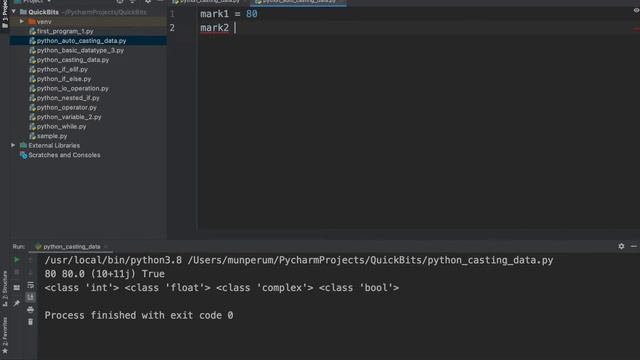Click the number 80 in the editor
The height and width of the screenshot is (360, 640).
251,14
